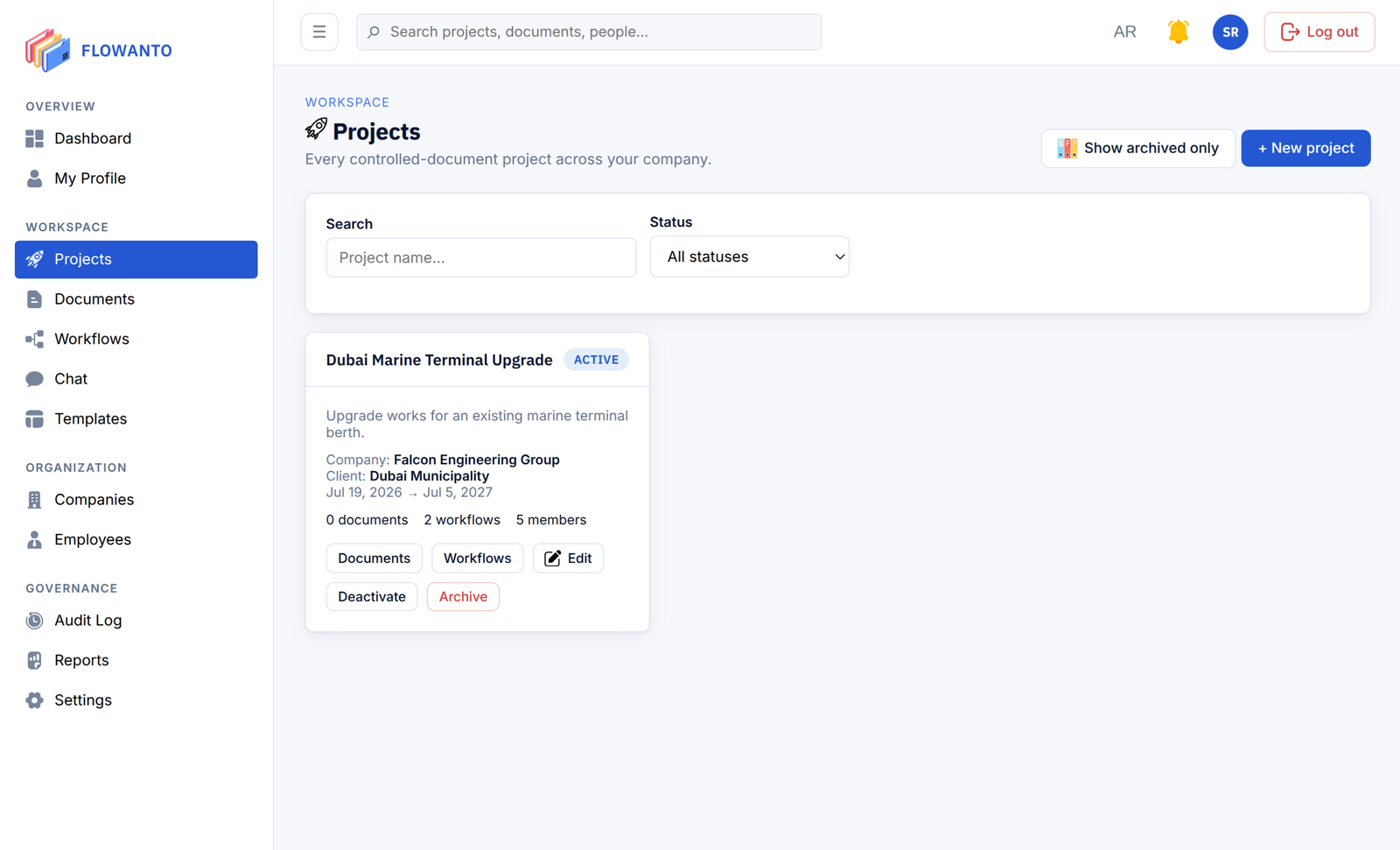Click the Audit Log clock icon
The image size is (1400, 850).
pos(34,621)
